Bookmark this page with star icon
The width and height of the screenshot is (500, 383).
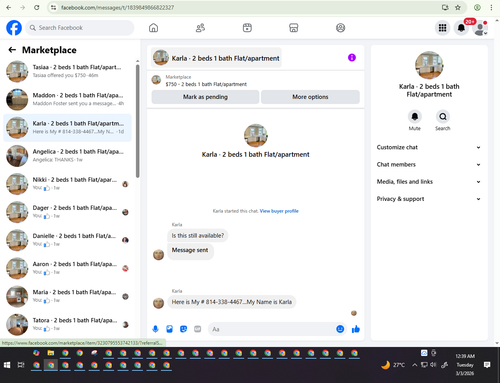click(x=458, y=7)
